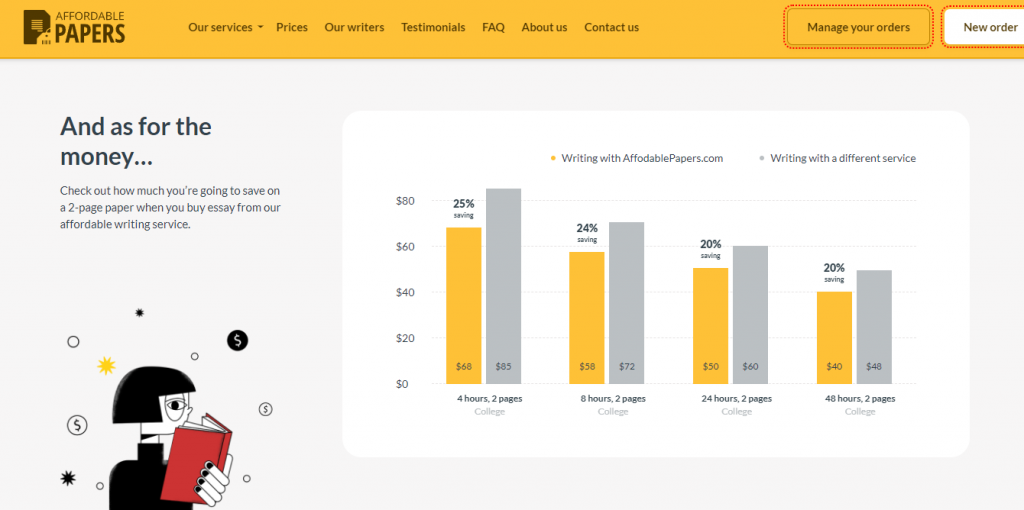Click the $0 y-axis label
The width and height of the screenshot is (1024, 510).
pyautogui.click(x=402, y=384)
